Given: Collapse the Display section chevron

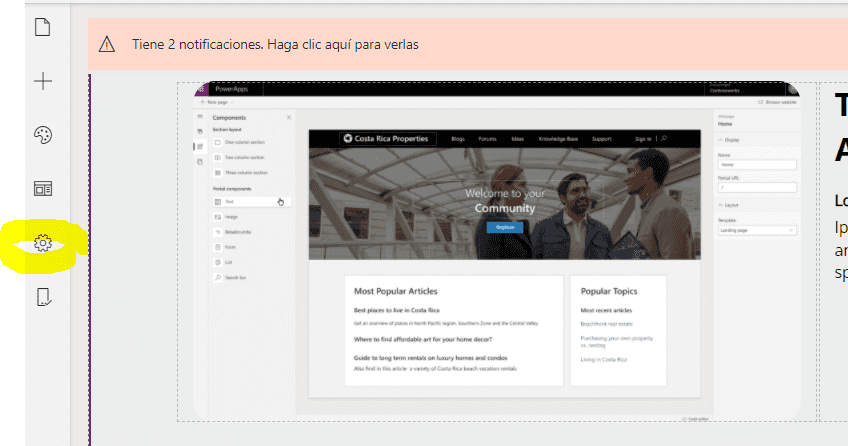Looking at the screenshot, I should coord(721,140).
